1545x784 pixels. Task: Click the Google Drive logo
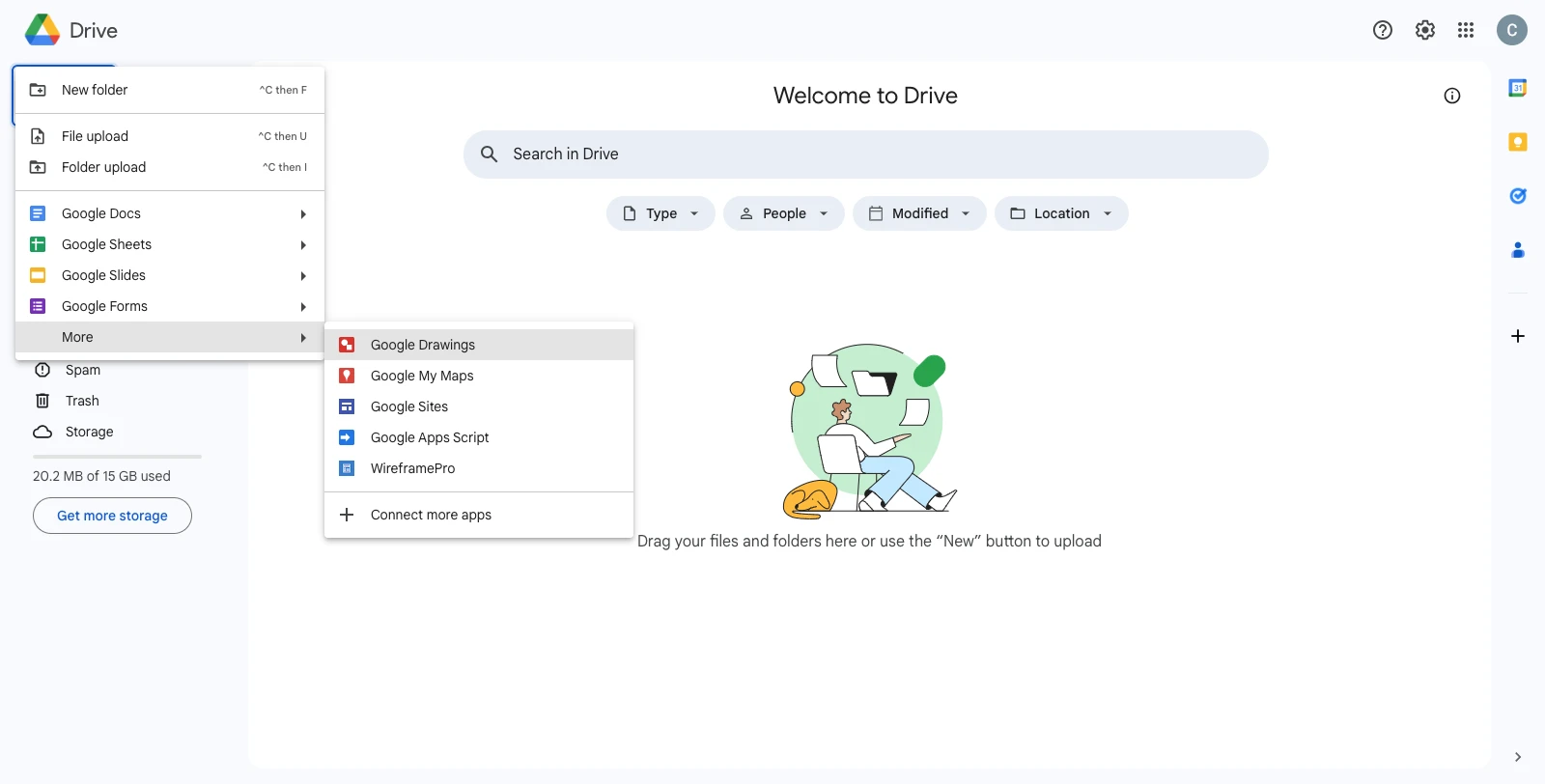coord(42,30)
